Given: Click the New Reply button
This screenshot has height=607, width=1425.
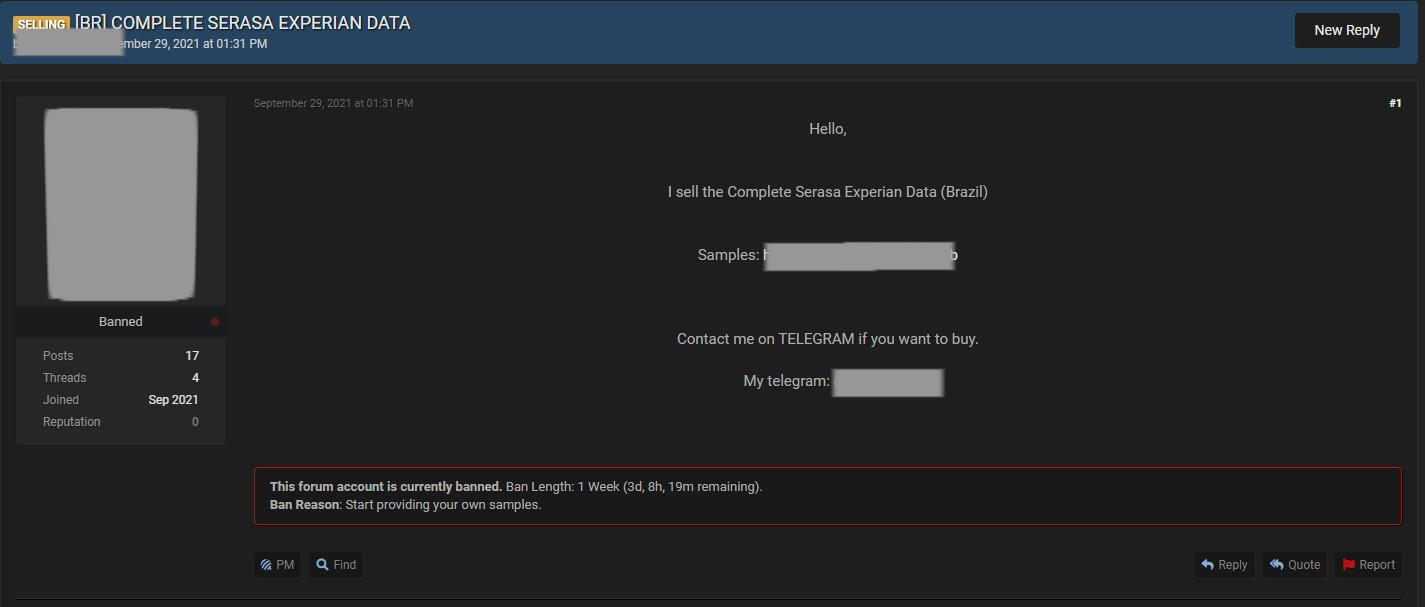Looking at the screenshot, I should tap(1347, 30).
